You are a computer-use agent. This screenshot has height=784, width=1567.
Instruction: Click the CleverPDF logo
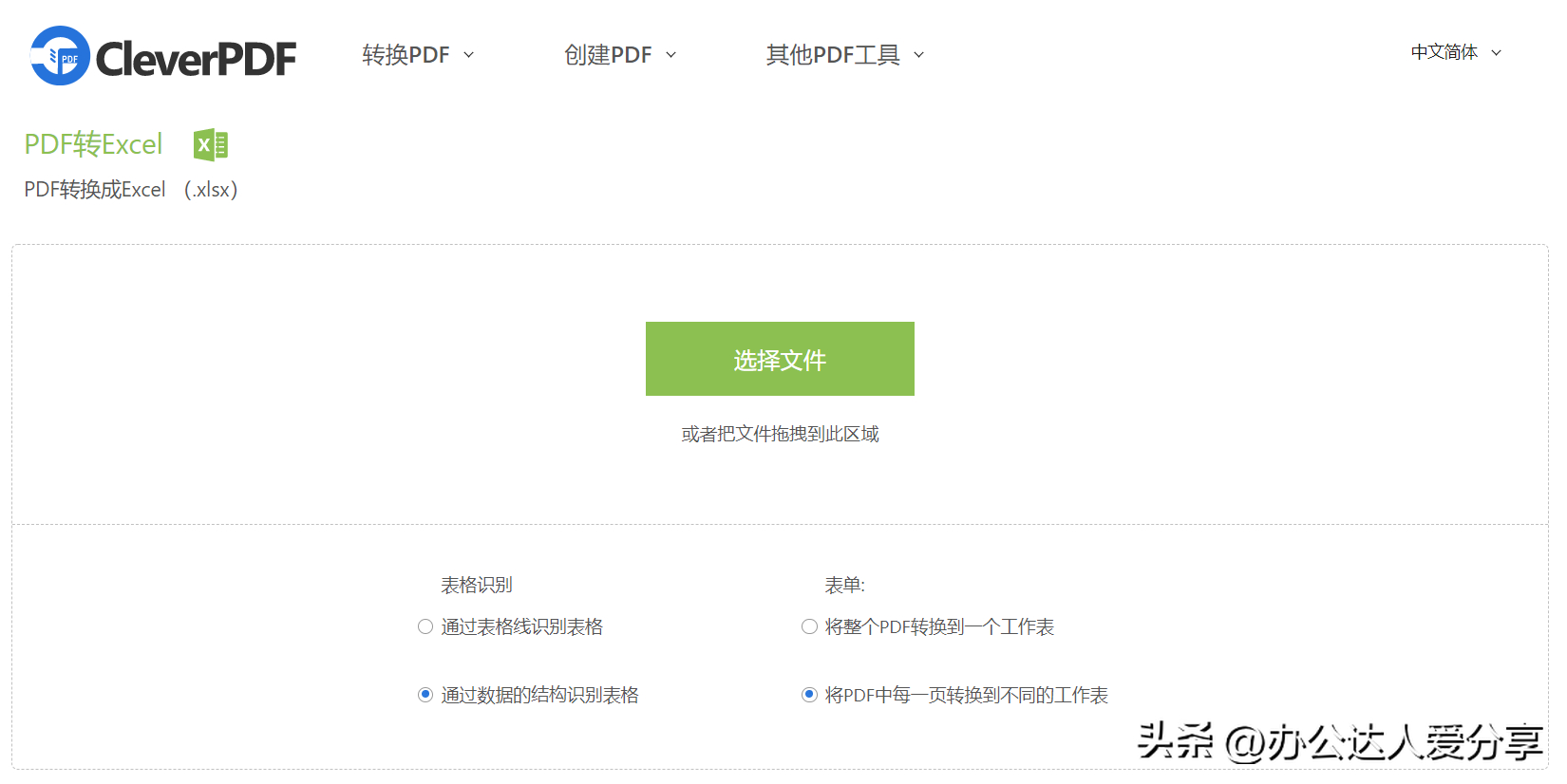coord(163,56)
